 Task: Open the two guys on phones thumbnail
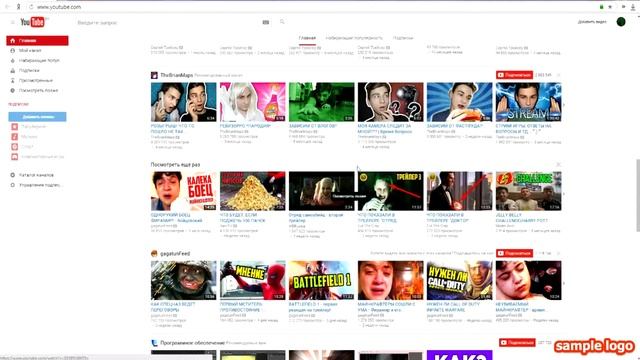click(x=183, y=102)
